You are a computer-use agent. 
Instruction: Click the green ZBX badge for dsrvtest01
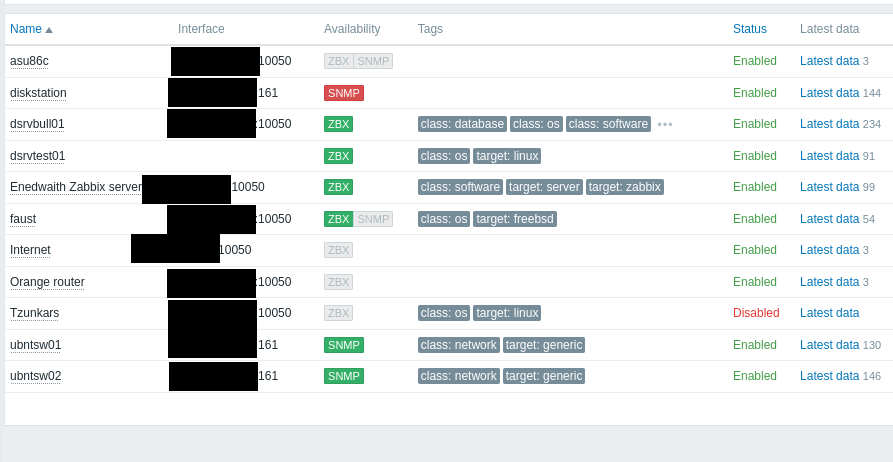(338, 156)
